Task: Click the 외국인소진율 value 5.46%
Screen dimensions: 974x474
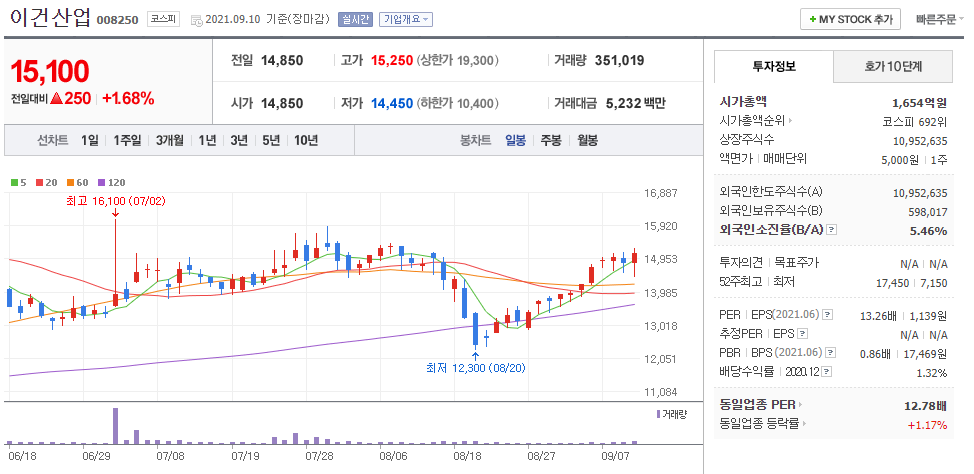Action: click(x=929, y=231)
